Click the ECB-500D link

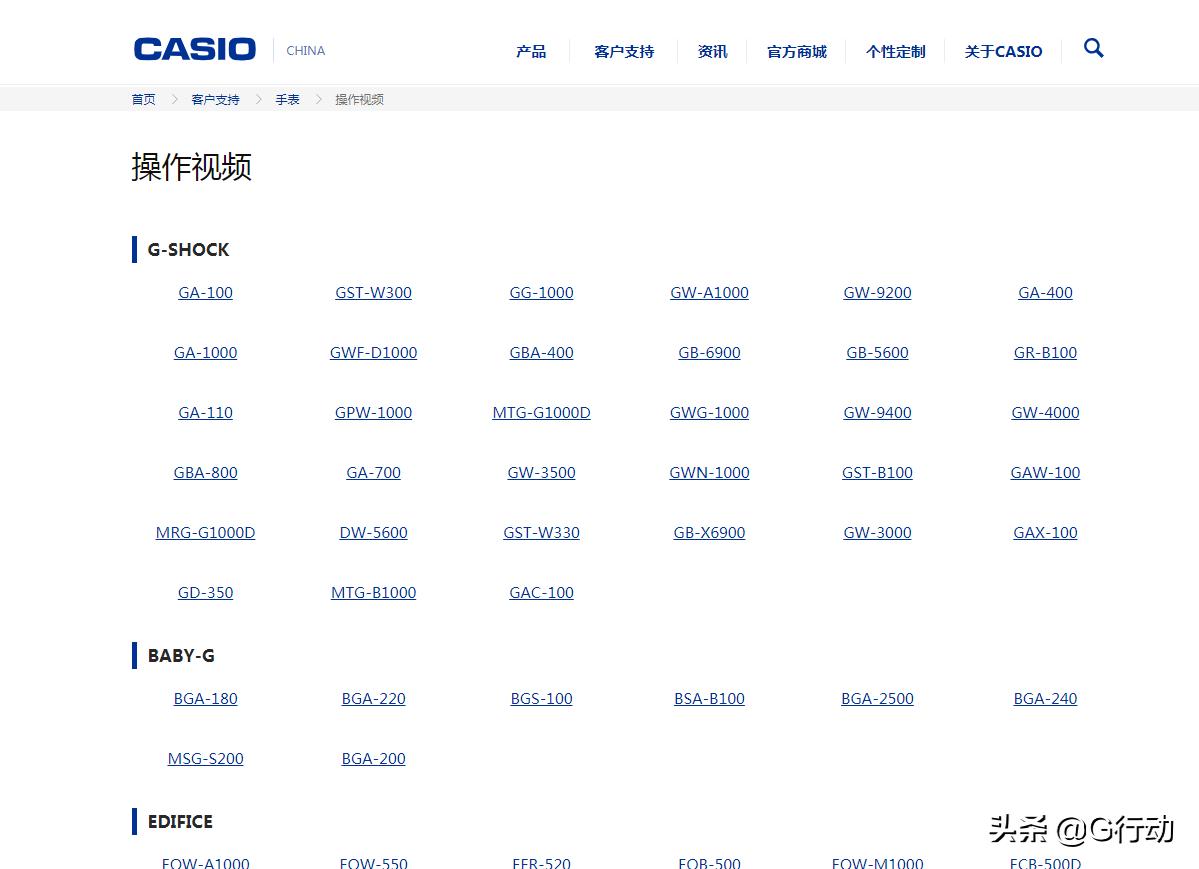(x=1045, y=862)
